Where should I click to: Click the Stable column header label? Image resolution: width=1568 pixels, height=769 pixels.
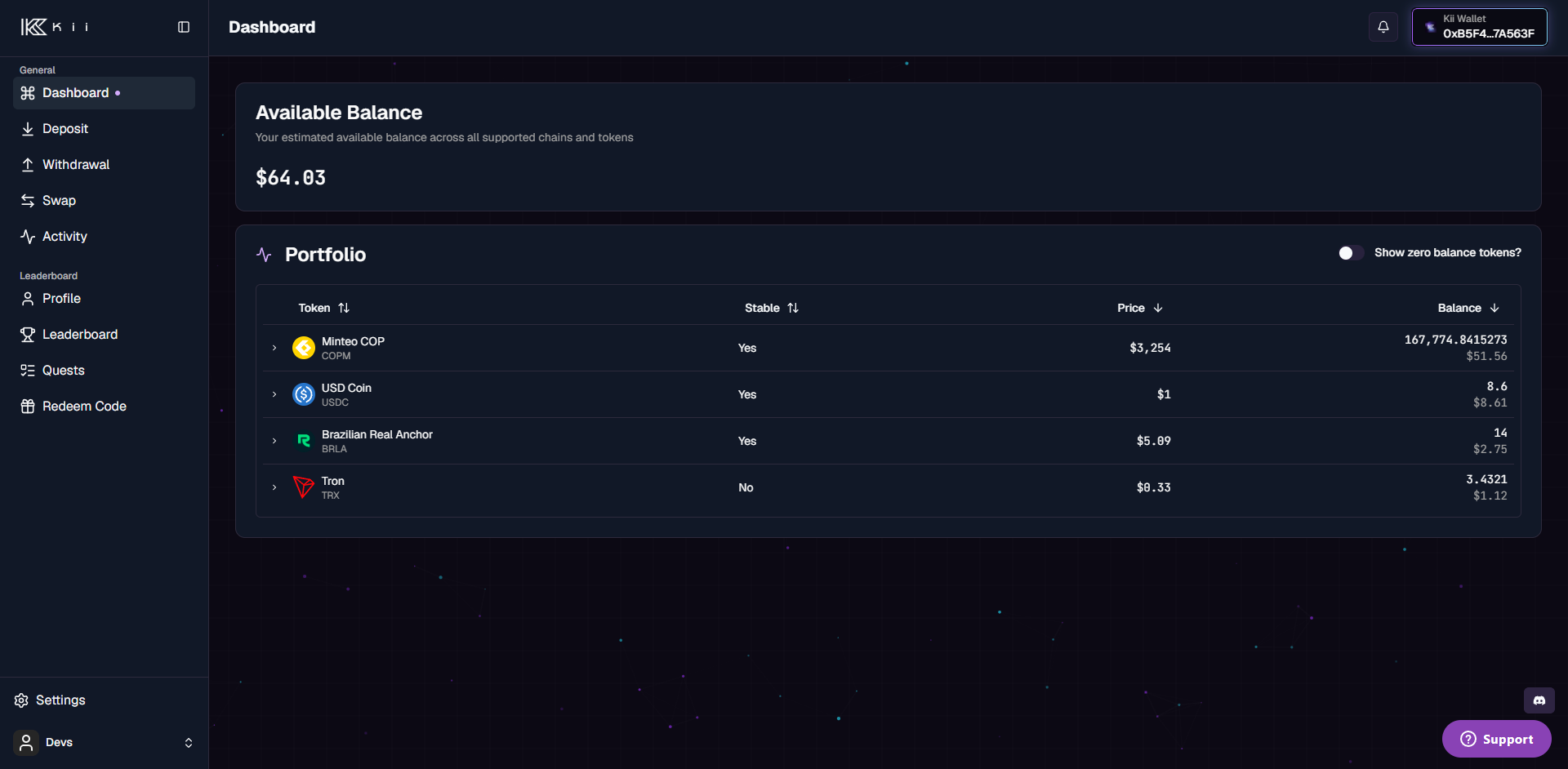(762, 308)
